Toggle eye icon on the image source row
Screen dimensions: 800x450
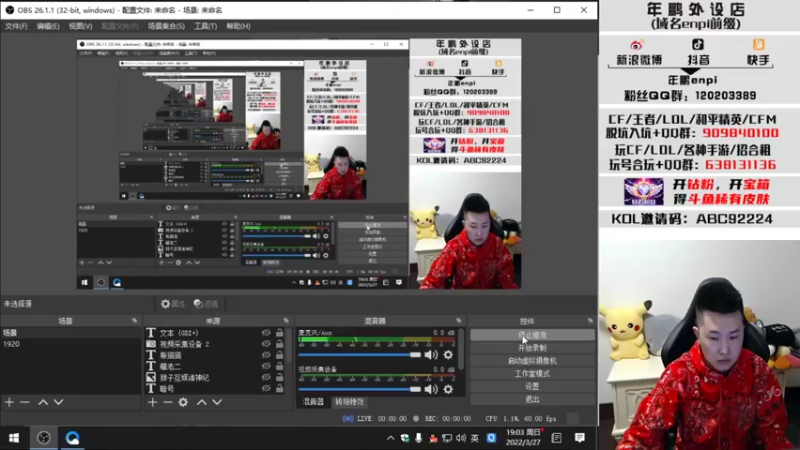[266, 377]
